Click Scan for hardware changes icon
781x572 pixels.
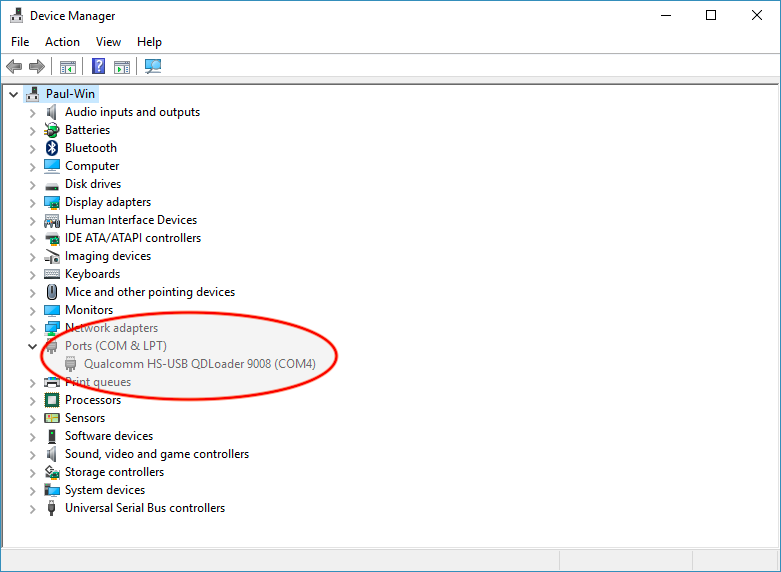[153, 66]
